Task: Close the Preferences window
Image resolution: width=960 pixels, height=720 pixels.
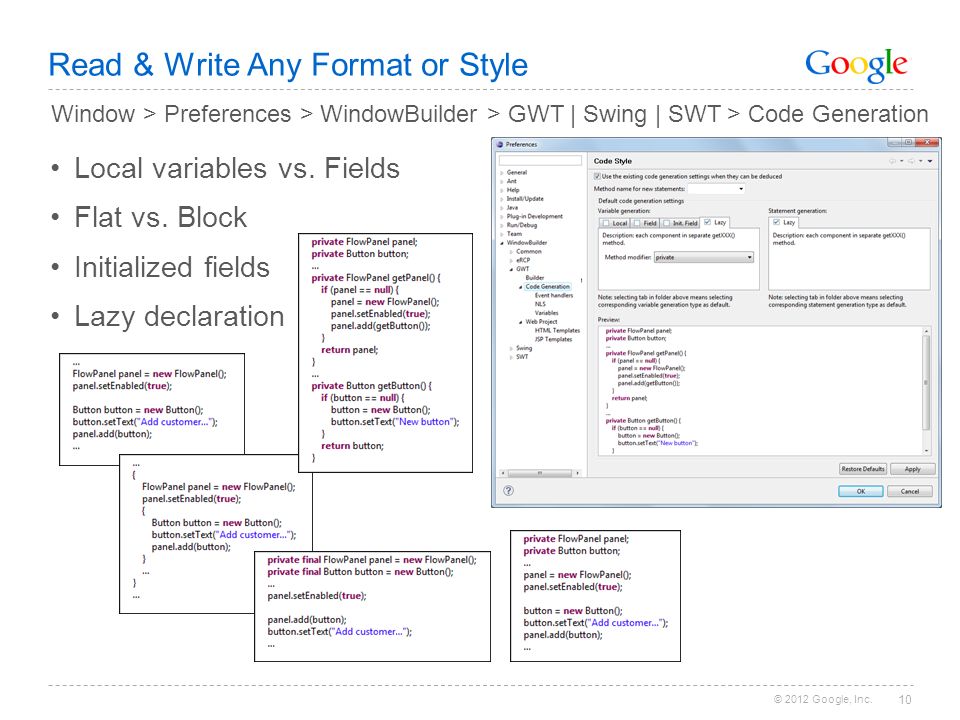Action: click(928, 143)
